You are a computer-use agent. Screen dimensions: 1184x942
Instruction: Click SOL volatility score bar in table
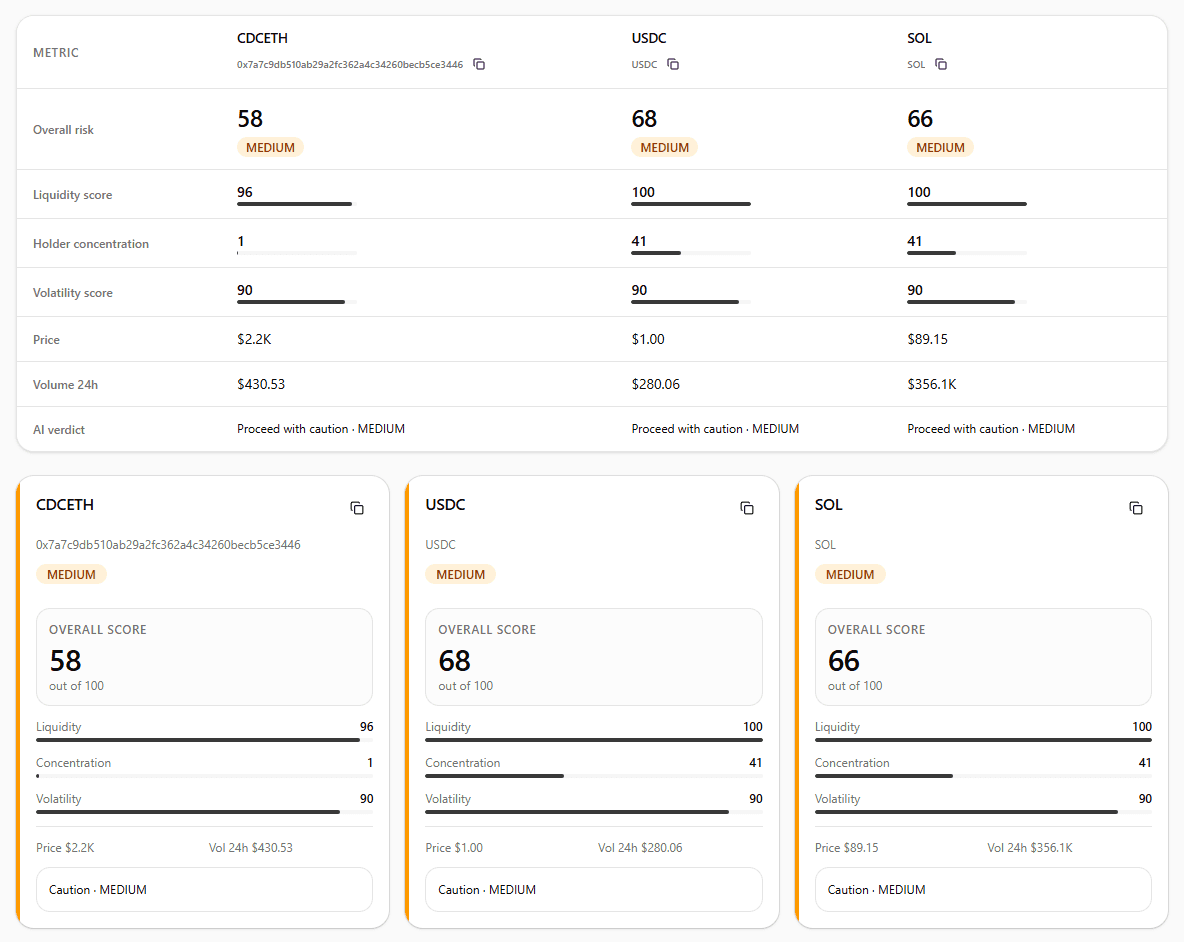(967, 302)
